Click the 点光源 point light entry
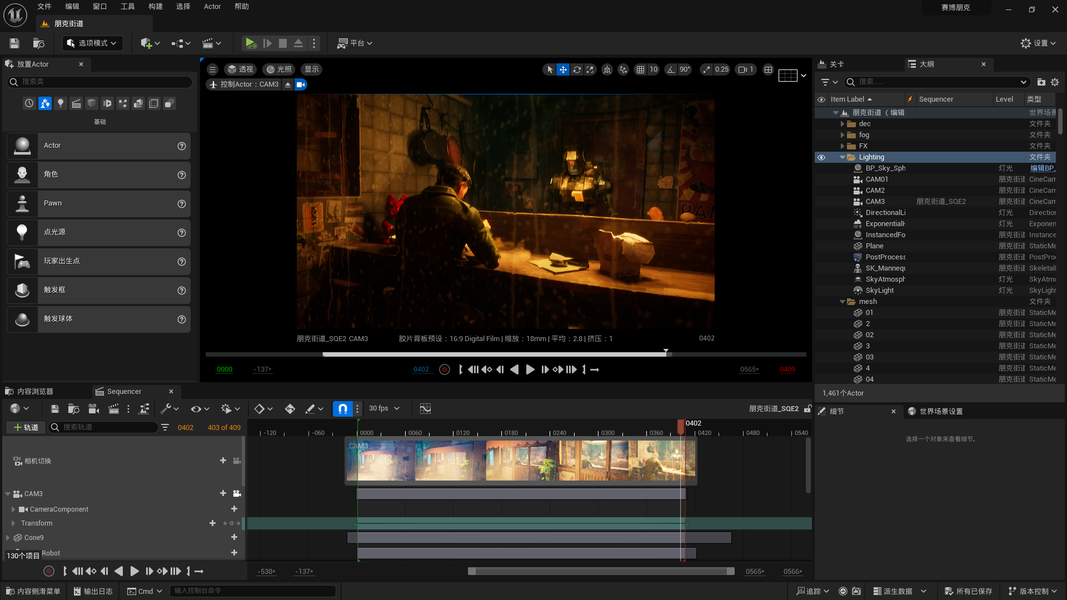Image resolution: width=1067 pixels, height=600 pixels. point(99,232)
